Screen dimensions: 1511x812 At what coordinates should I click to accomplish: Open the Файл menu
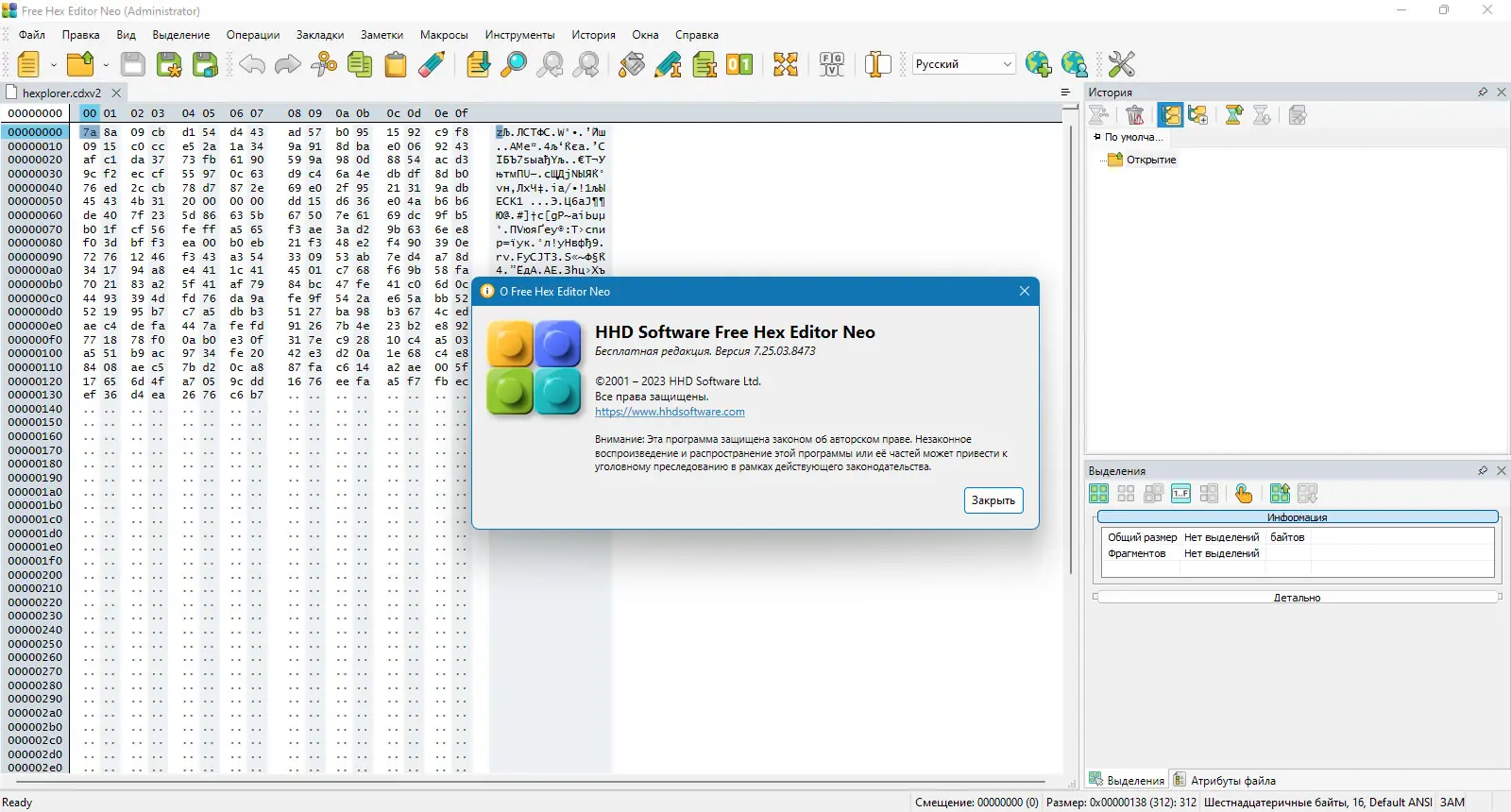click(x=32, y=35)
